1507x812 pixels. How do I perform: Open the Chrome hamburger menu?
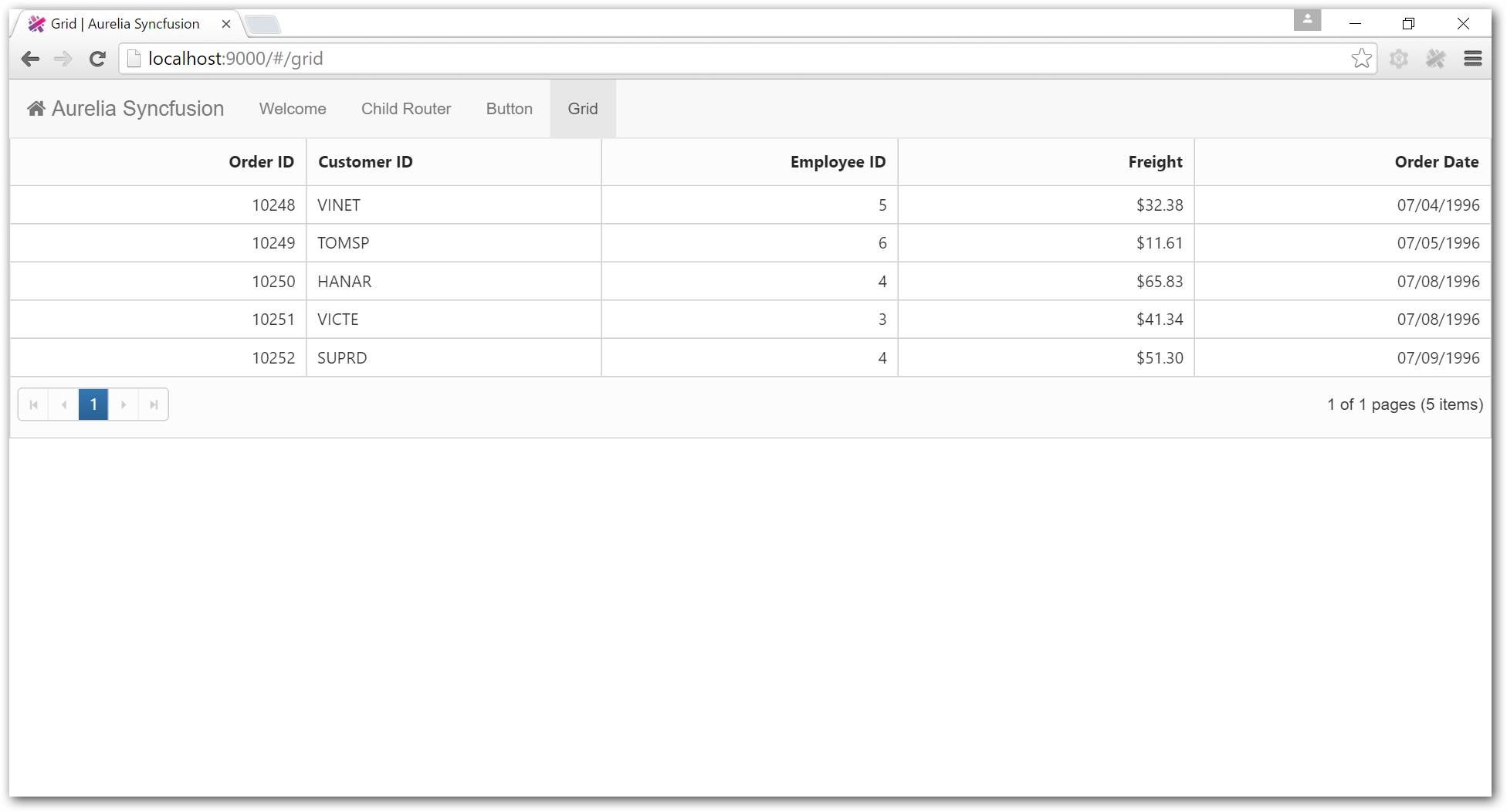tap(1472, 59)
